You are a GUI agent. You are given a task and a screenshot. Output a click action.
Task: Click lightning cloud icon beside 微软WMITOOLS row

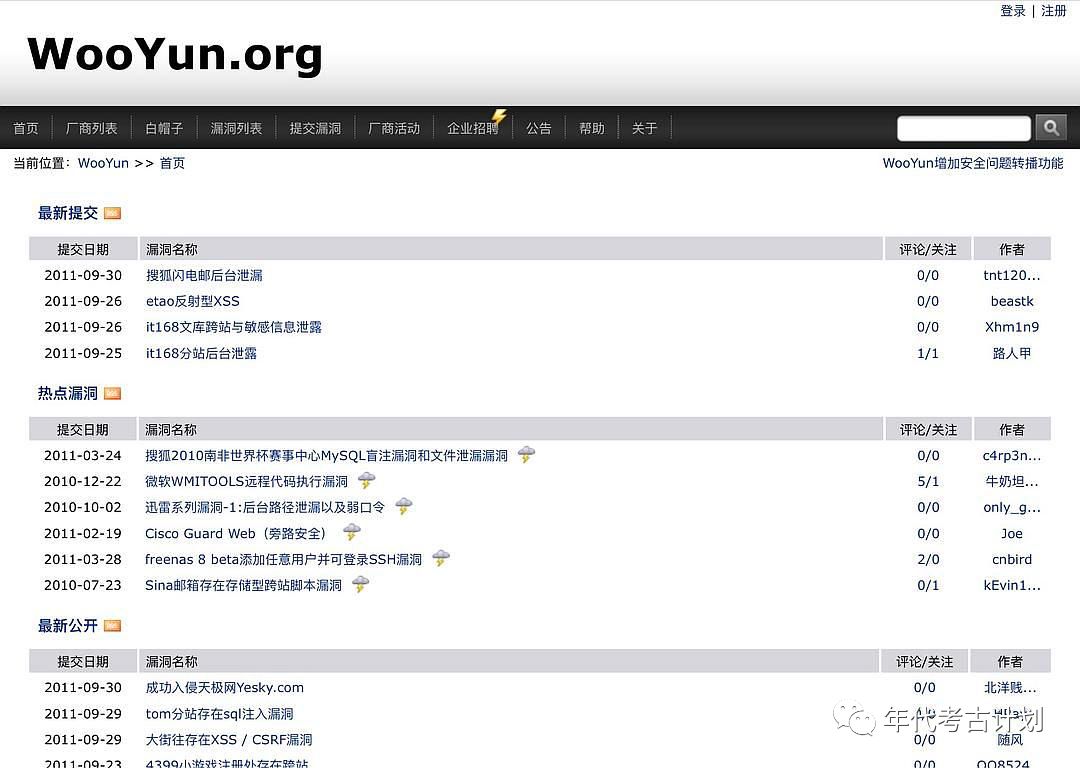(x=367, y=480)
